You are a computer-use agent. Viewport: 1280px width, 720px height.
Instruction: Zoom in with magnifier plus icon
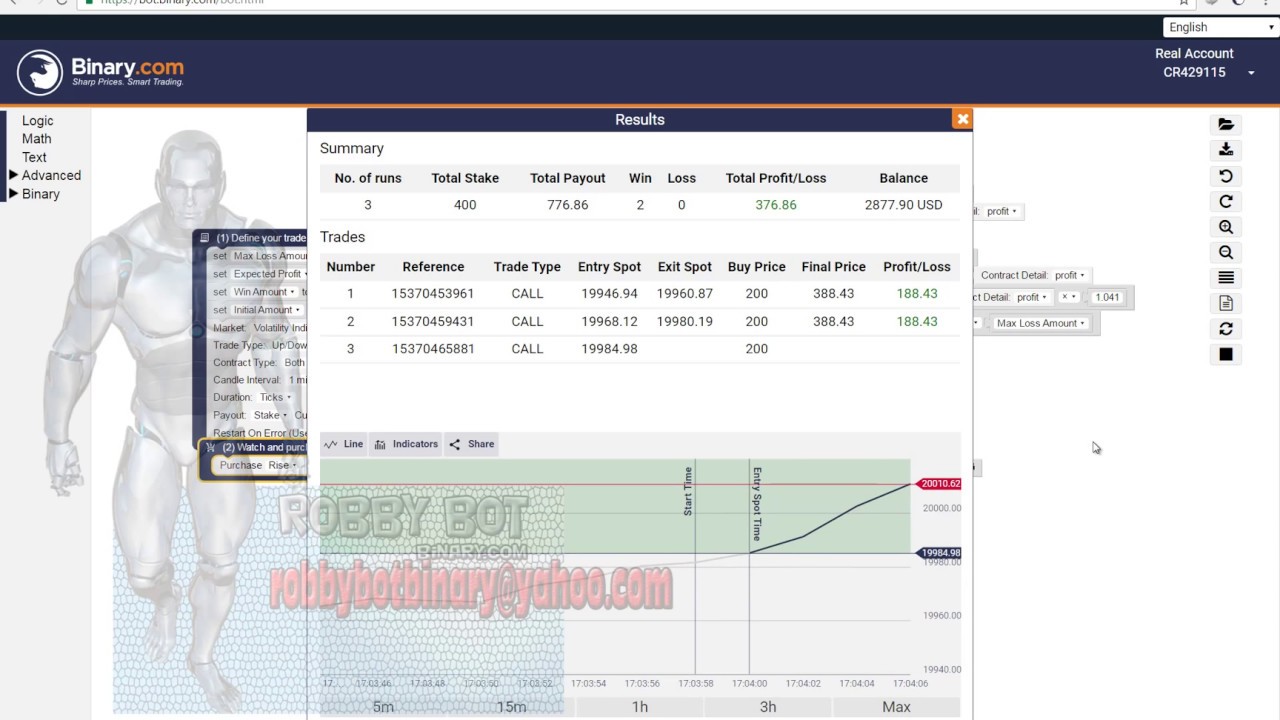1226,227
